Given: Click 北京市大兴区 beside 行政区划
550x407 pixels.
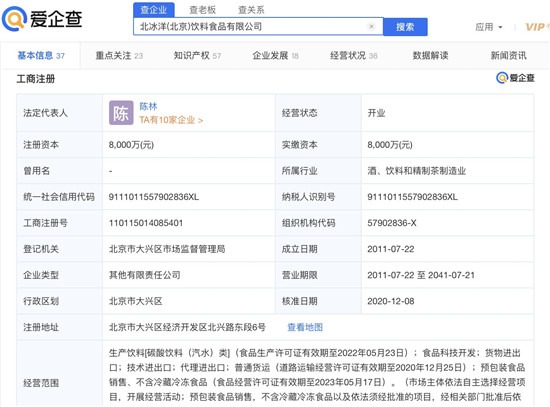Looking at the screenshot, I should [135, 301].
